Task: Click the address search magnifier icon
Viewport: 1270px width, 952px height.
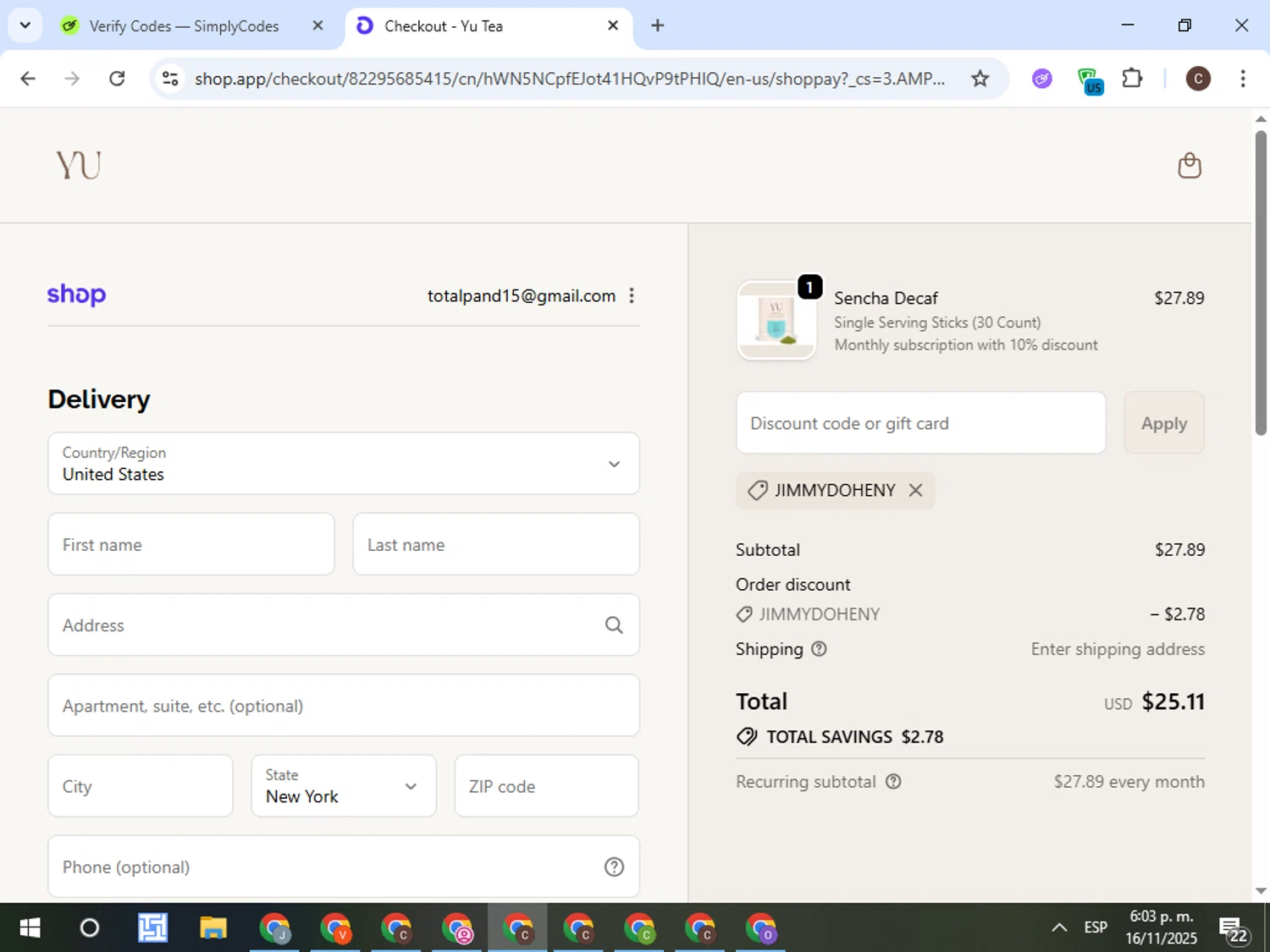Action: coord(614,625)
